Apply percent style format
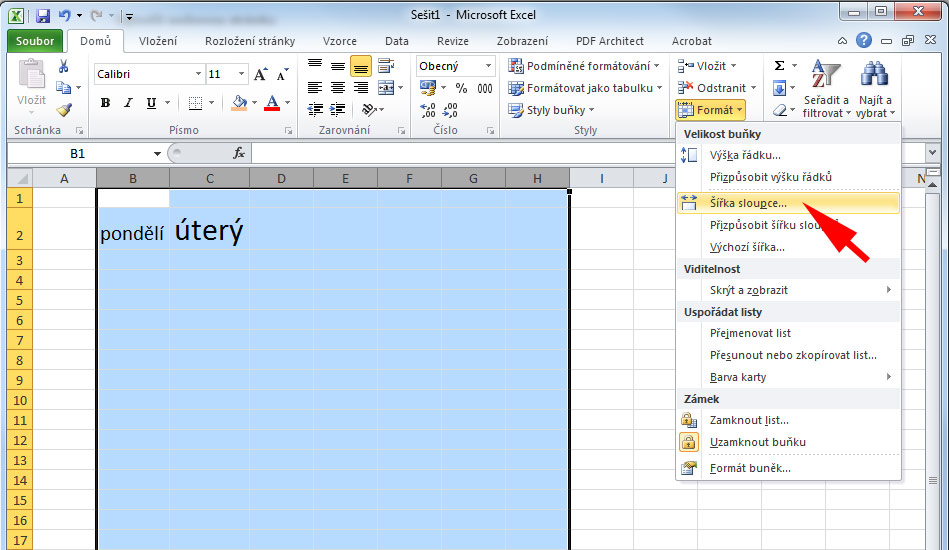 pos(461,88)
